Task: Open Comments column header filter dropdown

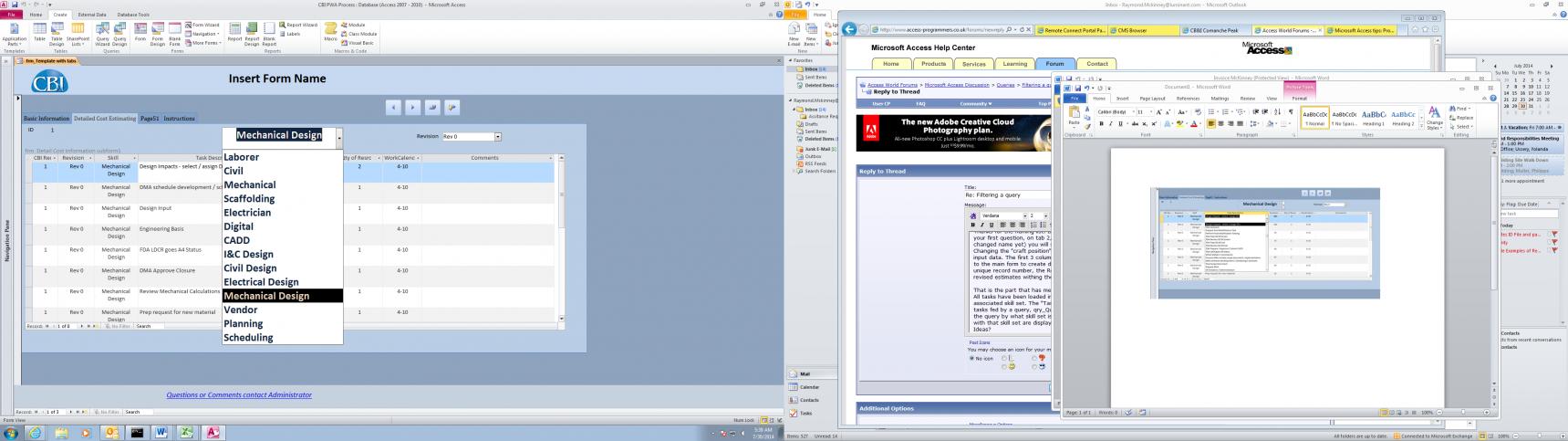Action: (x=551, y=158)
